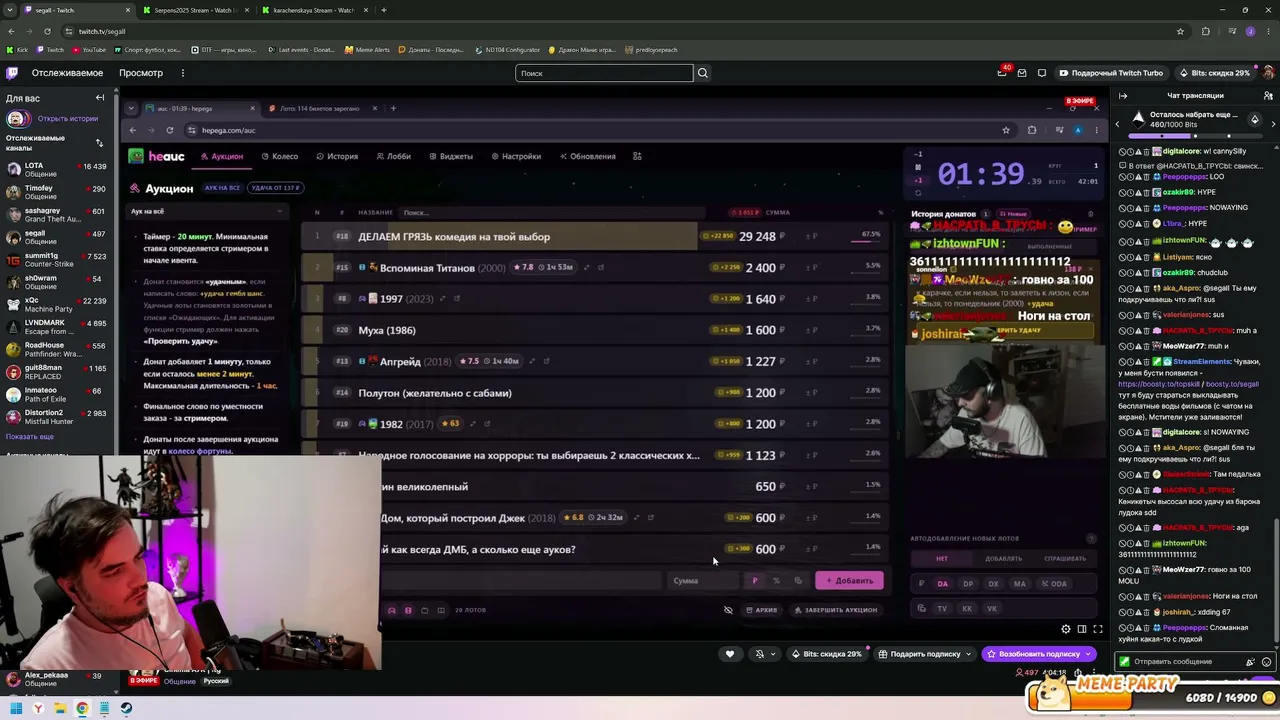Viewport: 1280px width, 720px height.
Task: Select the 'ДЕЛАЕМ ГРЯЗЬ' top auction lot
Action: (x=596, y=237)
